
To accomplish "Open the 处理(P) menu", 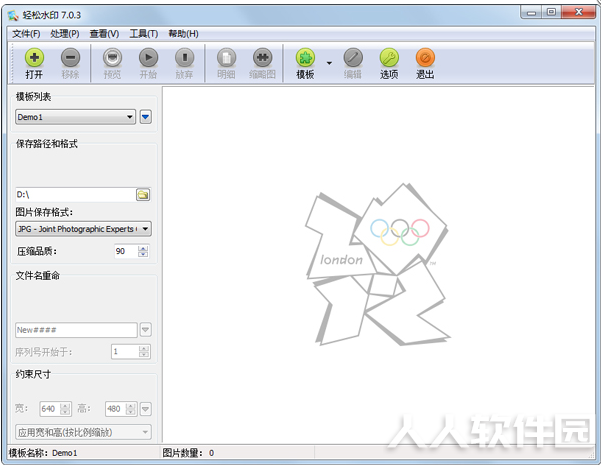I will coord(65,34).
